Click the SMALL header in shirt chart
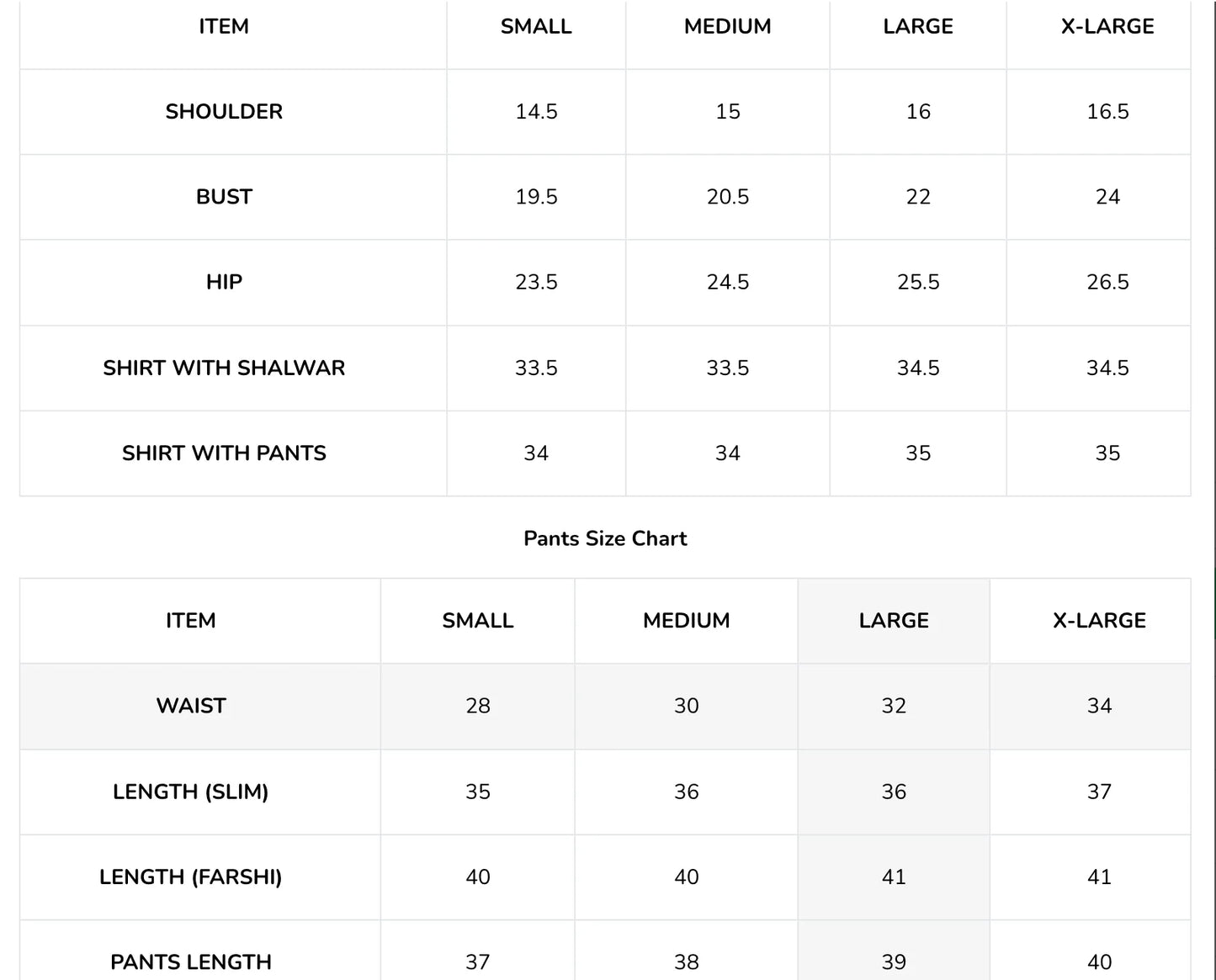 coord(536,26)
